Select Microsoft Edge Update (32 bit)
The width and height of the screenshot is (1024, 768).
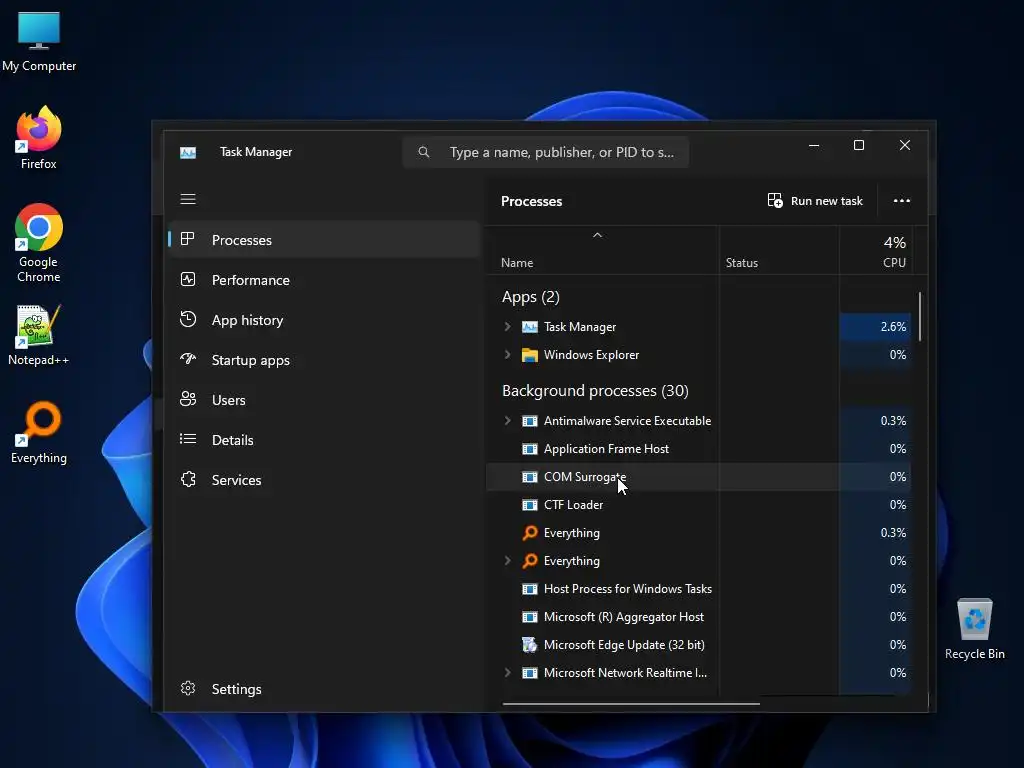[699, 645]
